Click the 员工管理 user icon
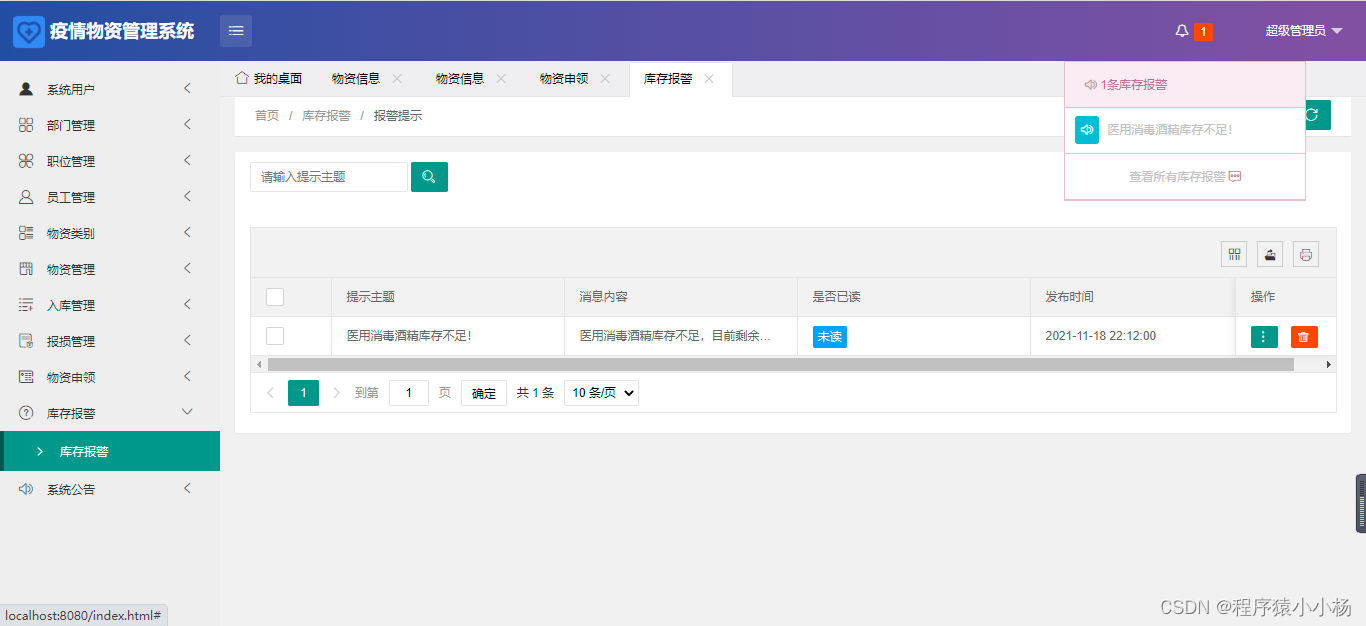Screen dimensions: 1366x626 (x=26, y=197)
